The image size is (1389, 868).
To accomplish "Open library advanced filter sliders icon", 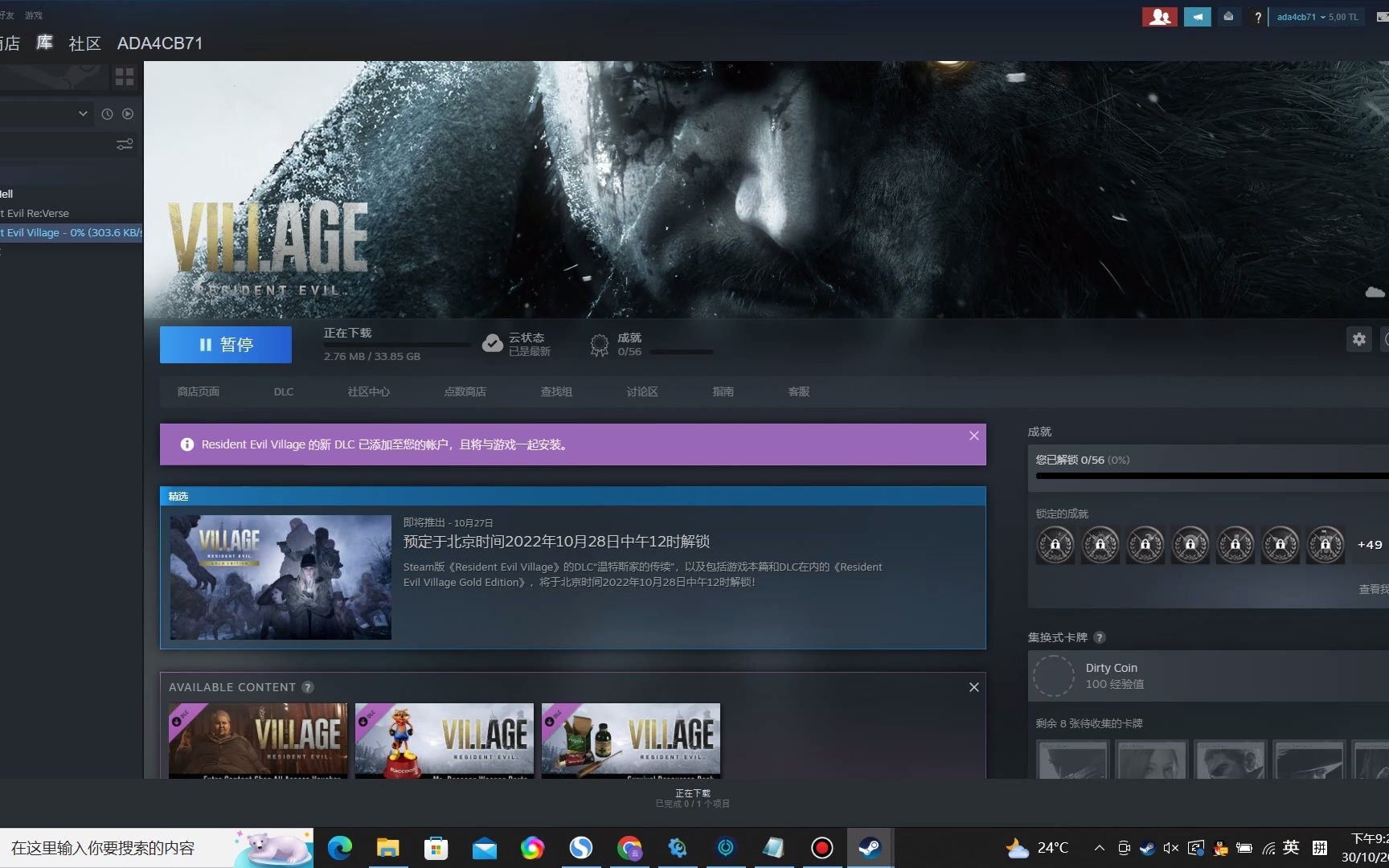I will point(125,145).
